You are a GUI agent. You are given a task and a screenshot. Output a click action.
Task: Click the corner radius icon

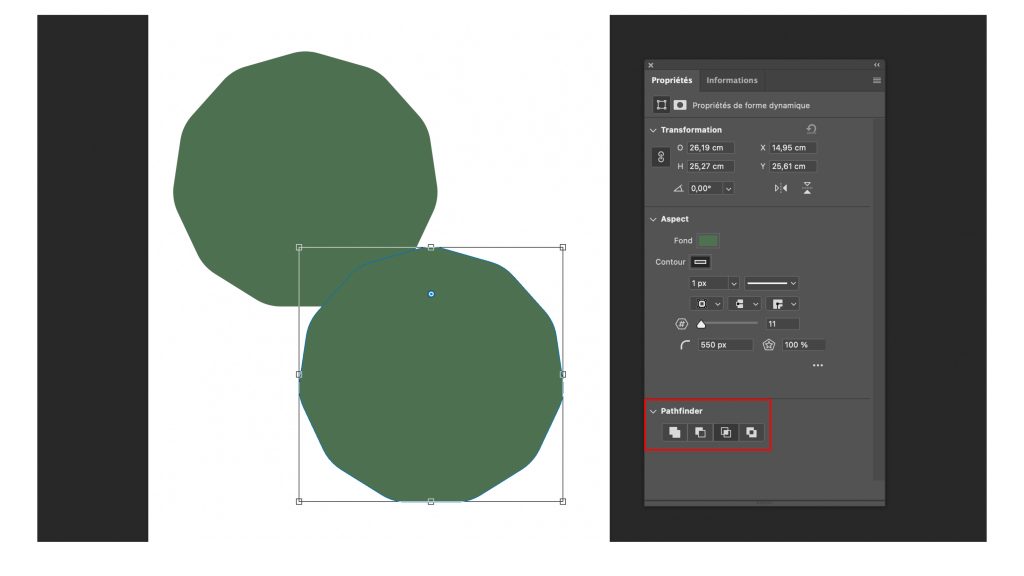point(684,345)
